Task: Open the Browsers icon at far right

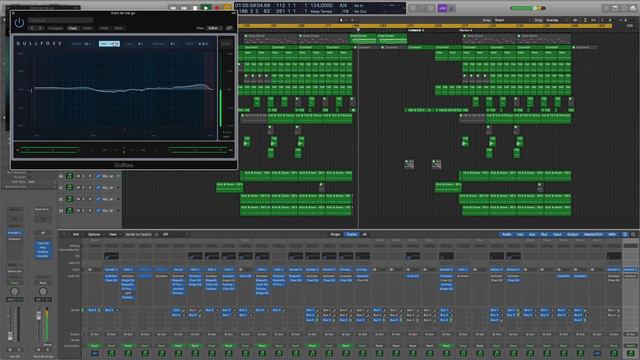Action: tap(633, 8)
